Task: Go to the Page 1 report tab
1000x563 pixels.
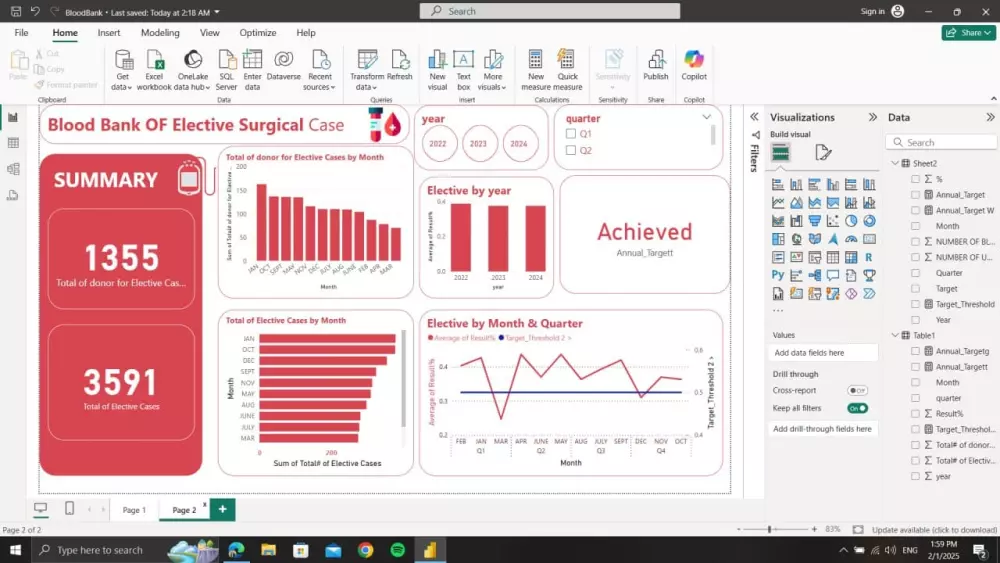Action: 134,510
